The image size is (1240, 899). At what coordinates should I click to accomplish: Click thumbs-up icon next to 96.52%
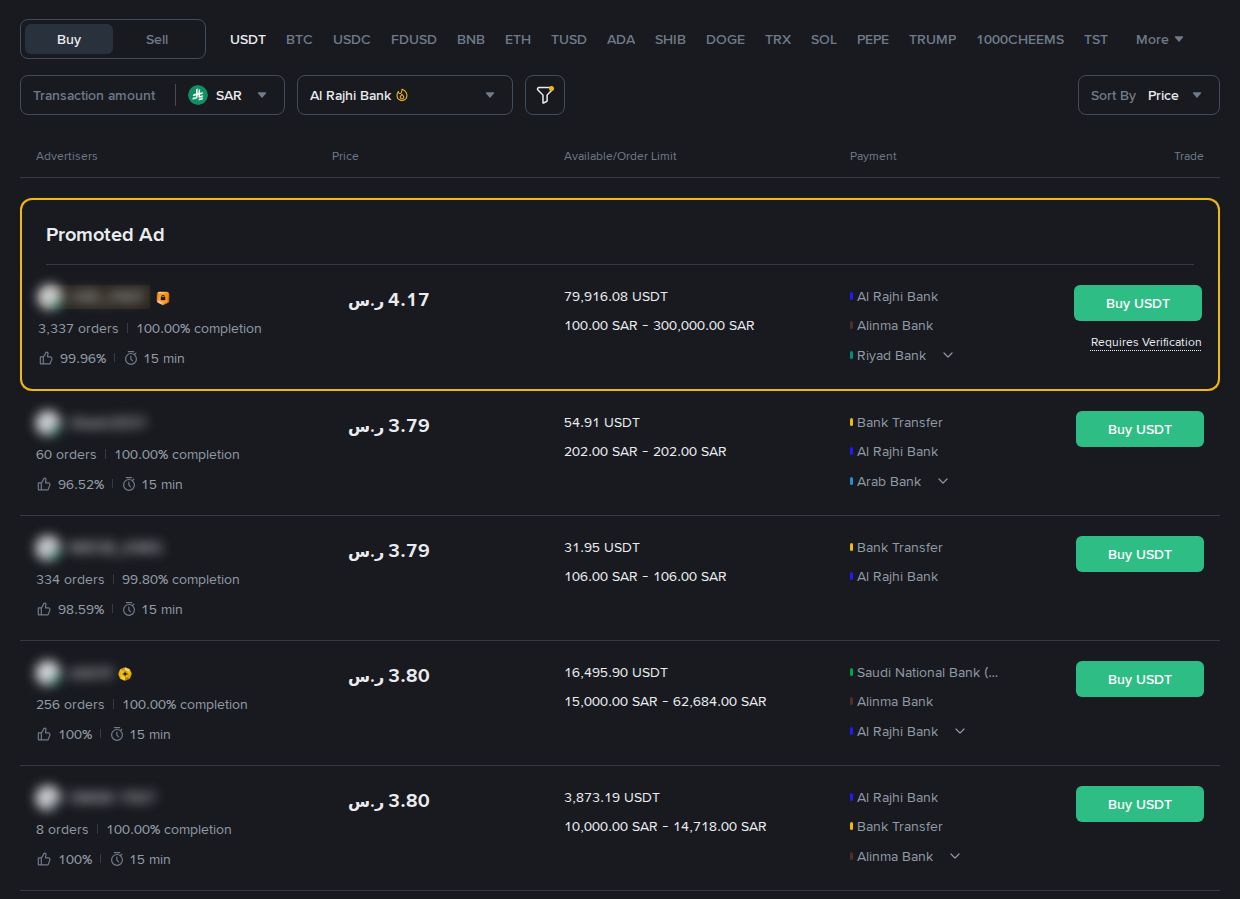(x=43, y=484)
